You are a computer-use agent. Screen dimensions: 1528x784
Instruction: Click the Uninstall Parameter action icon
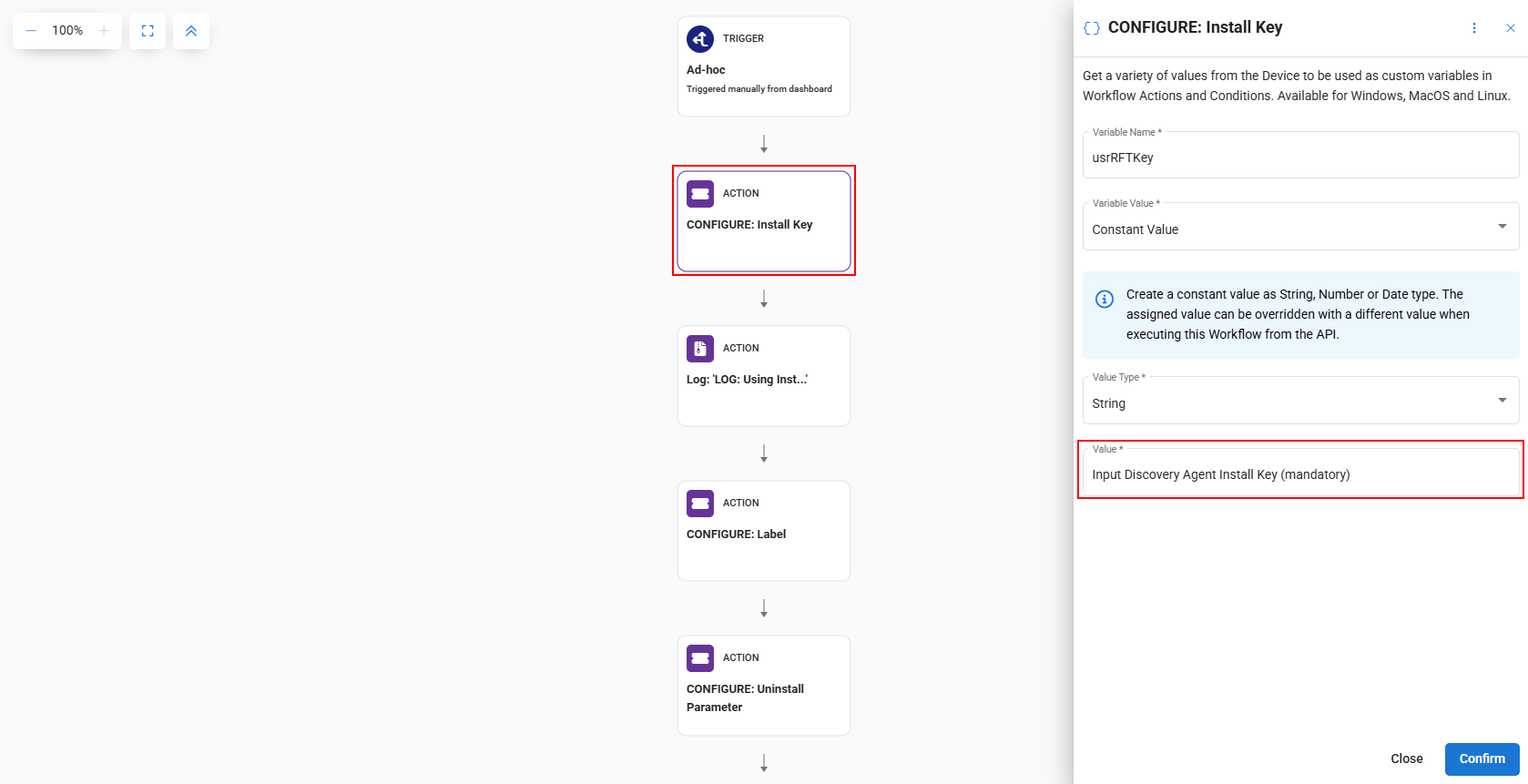[700, 658]
